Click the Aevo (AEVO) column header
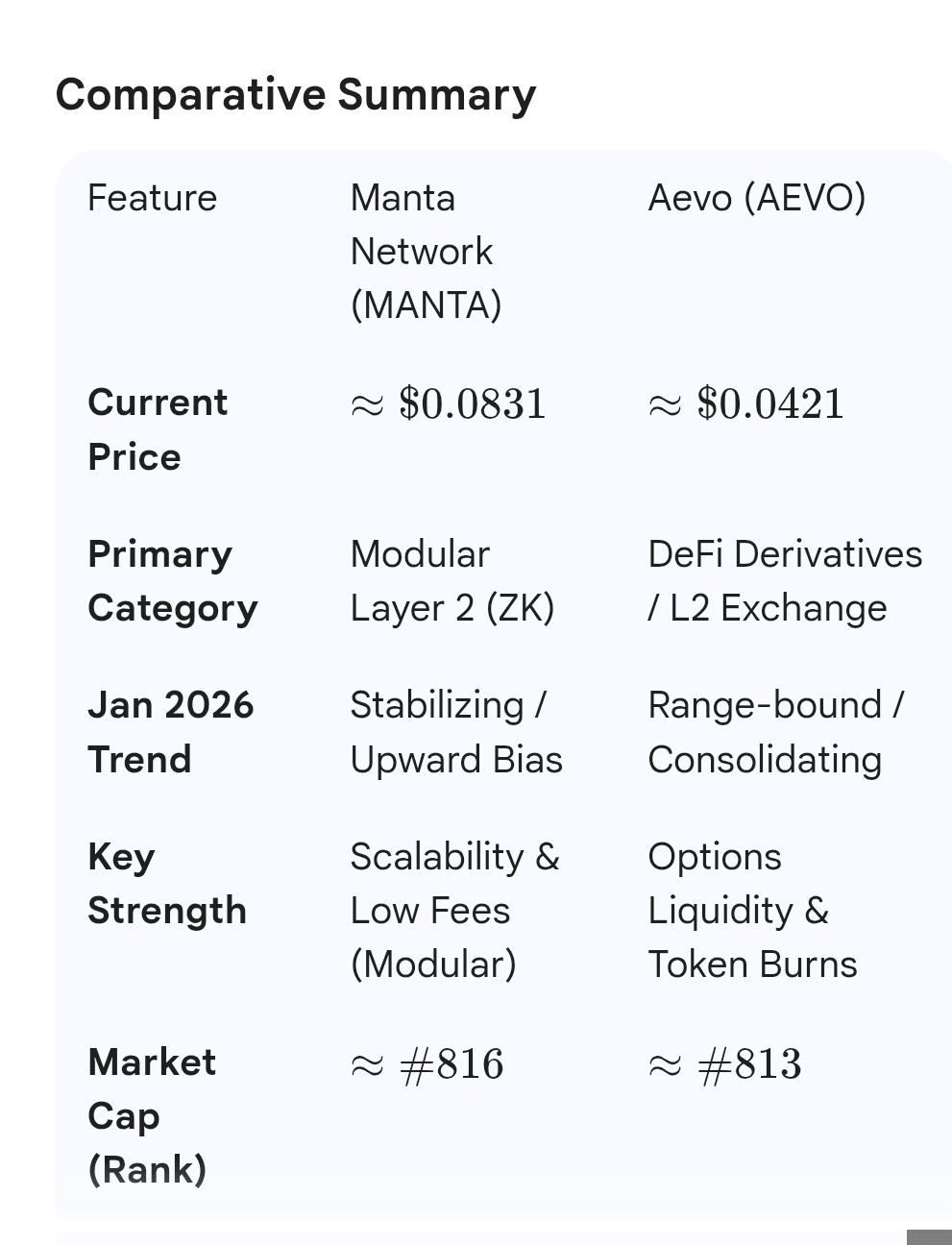 [x=757, y=198]
